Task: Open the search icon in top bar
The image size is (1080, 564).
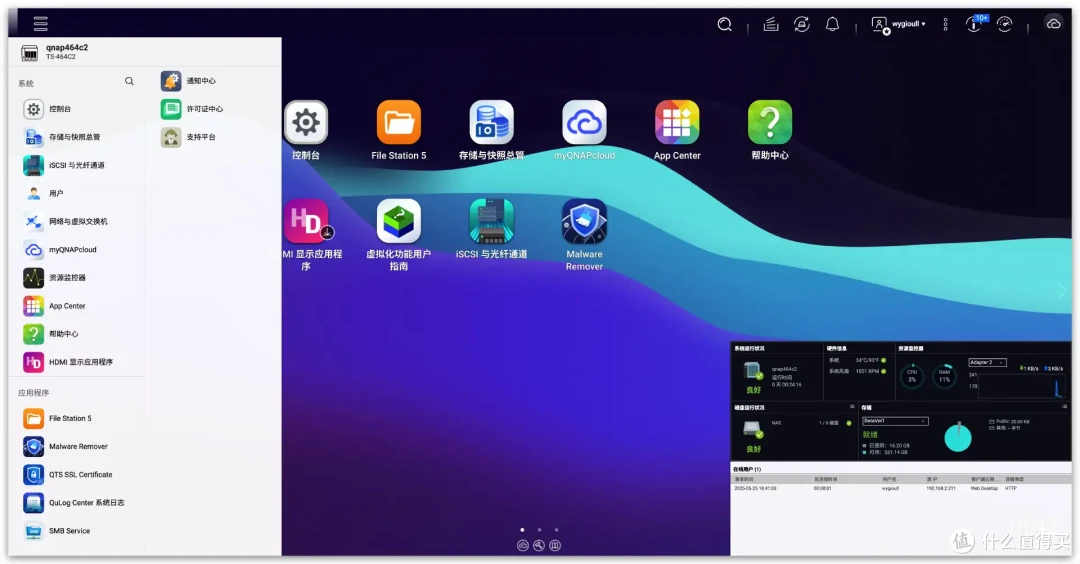Action: (724, 25)
